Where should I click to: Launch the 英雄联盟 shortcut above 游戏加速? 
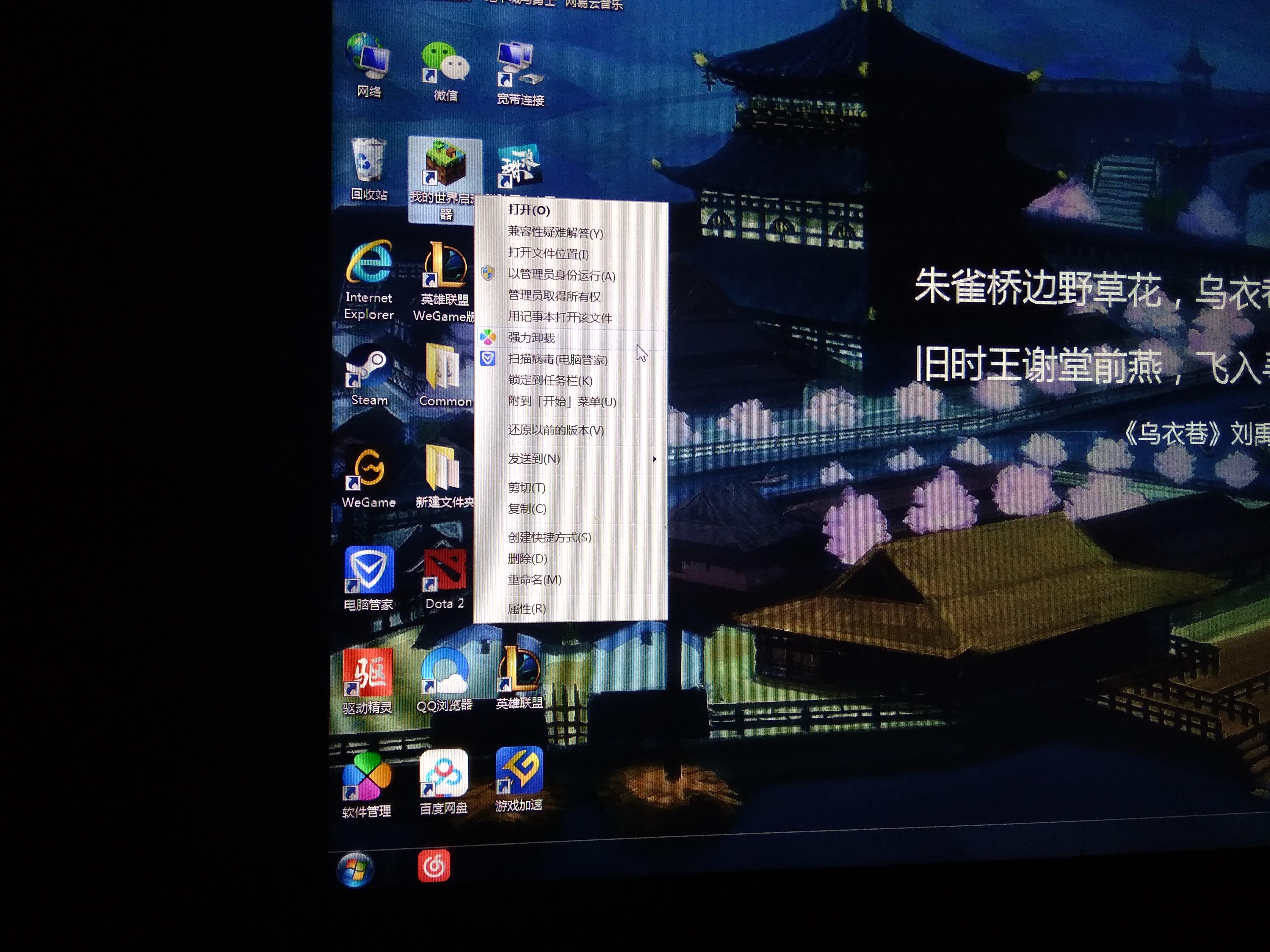coord(519,678)
